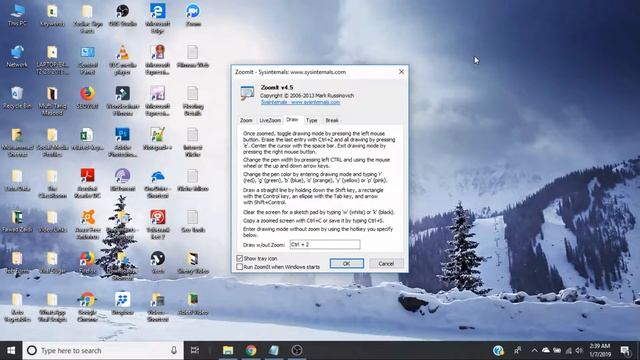
Task: Select the This PC desktop icon
Action: pos(17,16)
